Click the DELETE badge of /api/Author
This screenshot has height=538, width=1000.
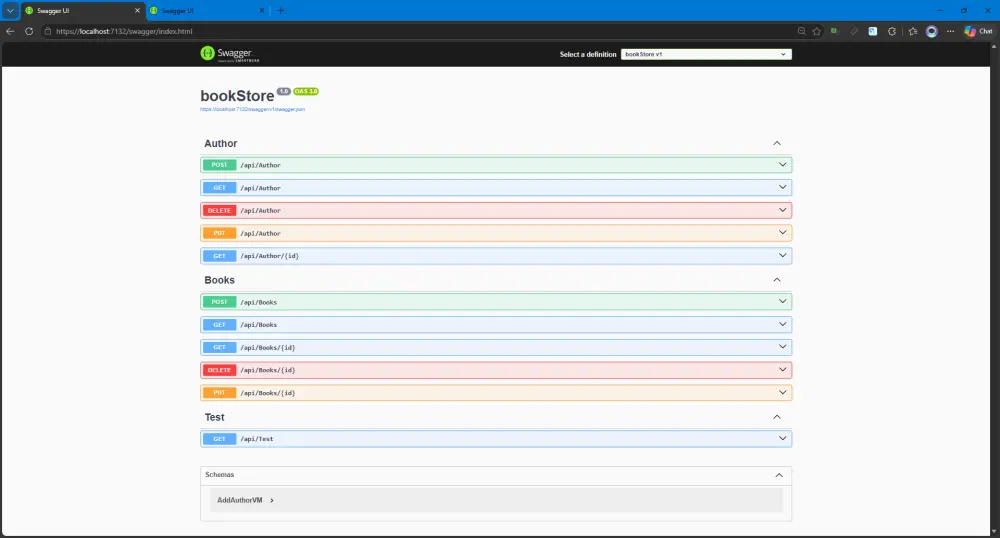pyautogui.click(x=219, y=210)
